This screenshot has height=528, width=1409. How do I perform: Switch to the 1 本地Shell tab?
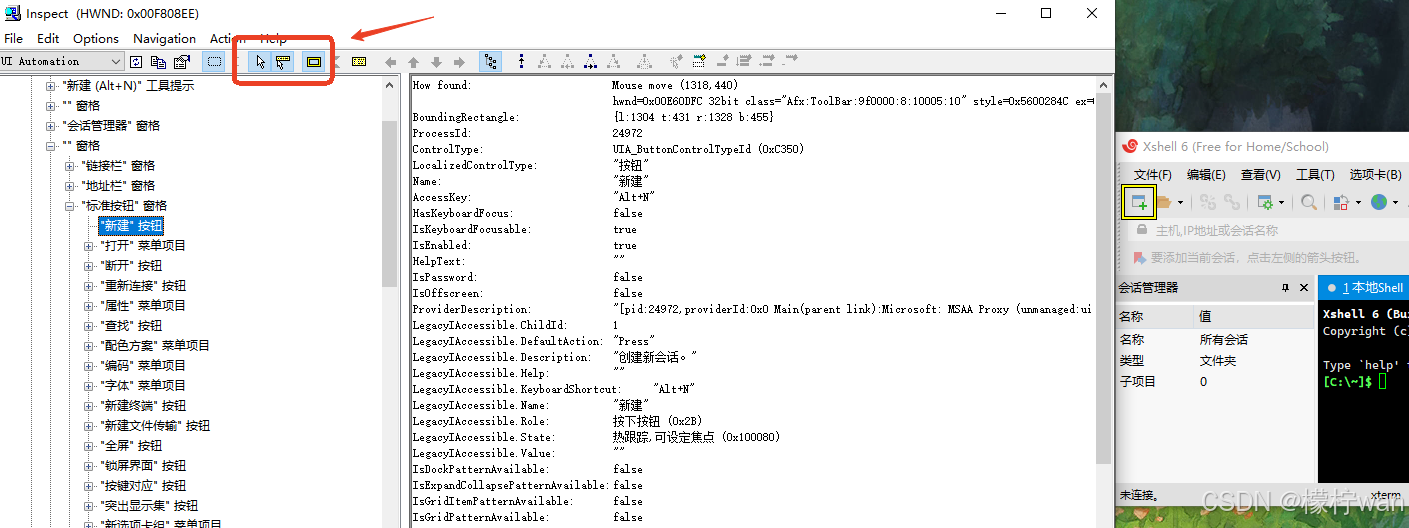[1365, 287]
